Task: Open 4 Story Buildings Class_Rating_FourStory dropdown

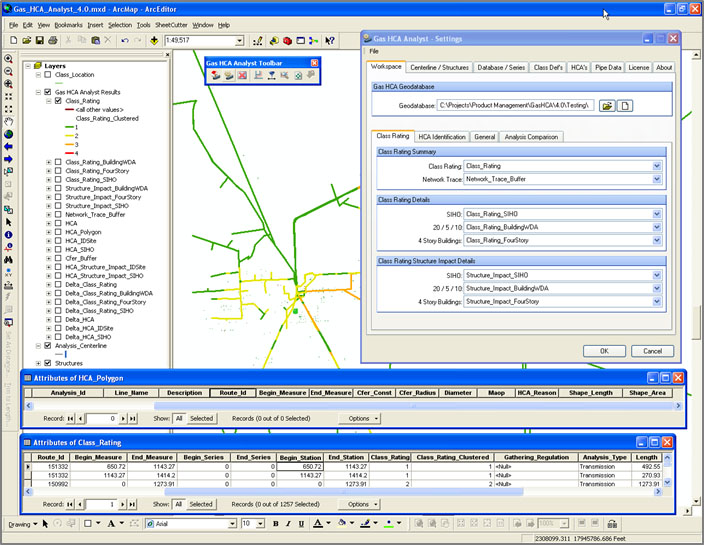Action: coord(656,240)
